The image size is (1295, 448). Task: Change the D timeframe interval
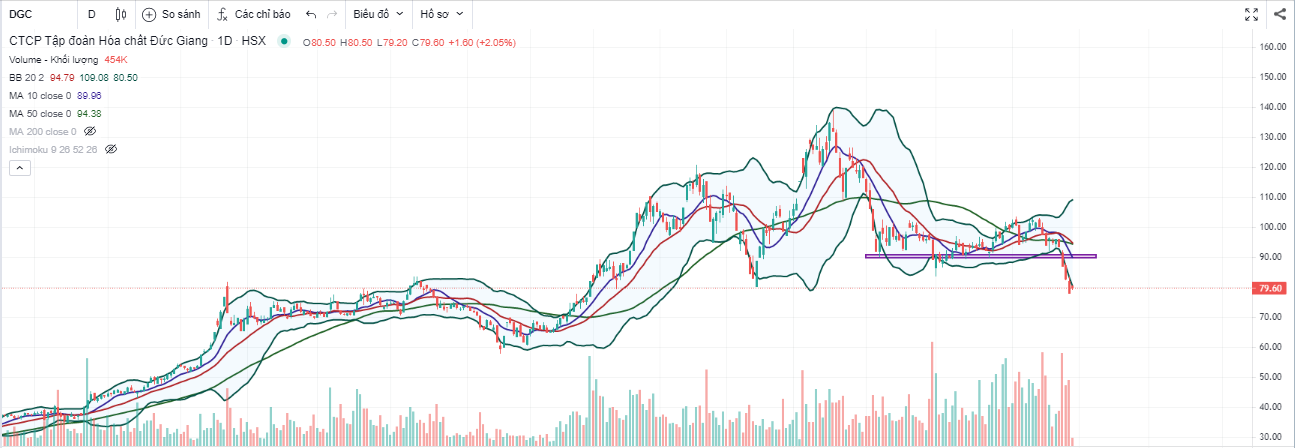coord(92,14)
